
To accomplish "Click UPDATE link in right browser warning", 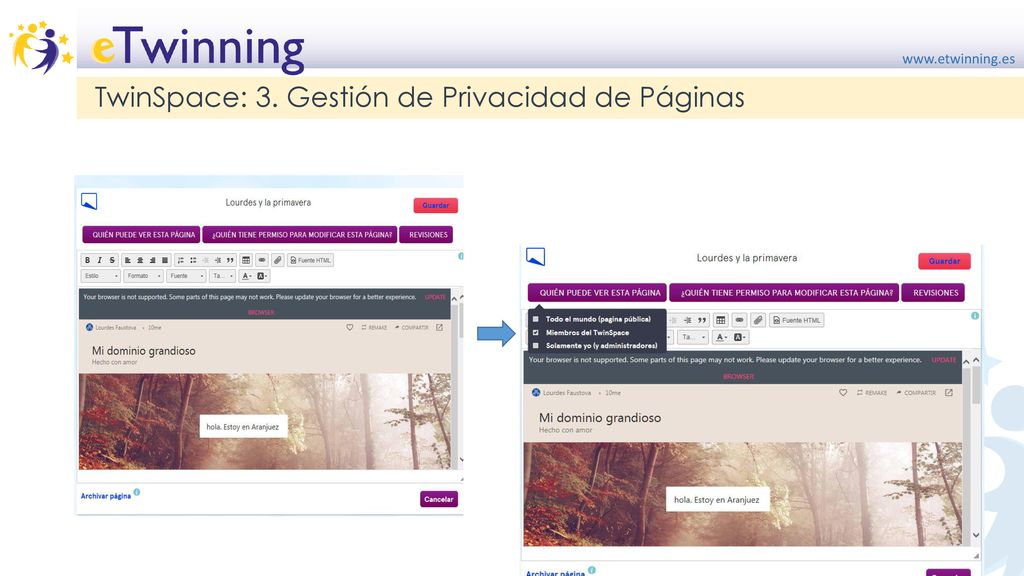I will 944,360.
